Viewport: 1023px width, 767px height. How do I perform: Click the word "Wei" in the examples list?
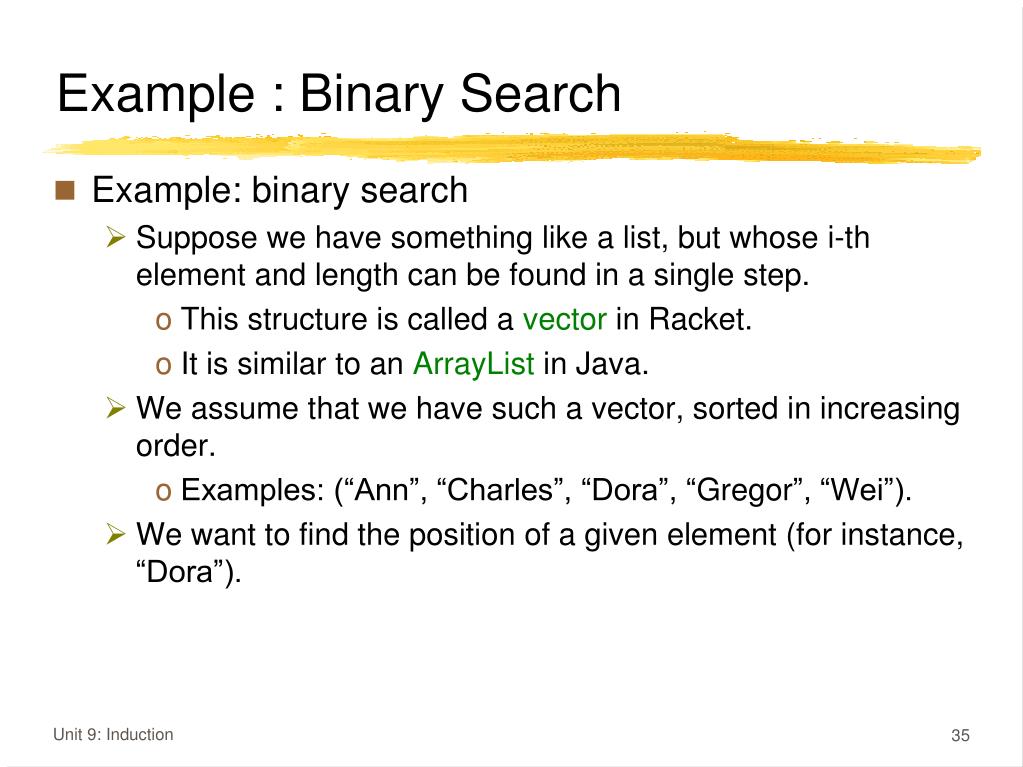click(x=857, y=490)
